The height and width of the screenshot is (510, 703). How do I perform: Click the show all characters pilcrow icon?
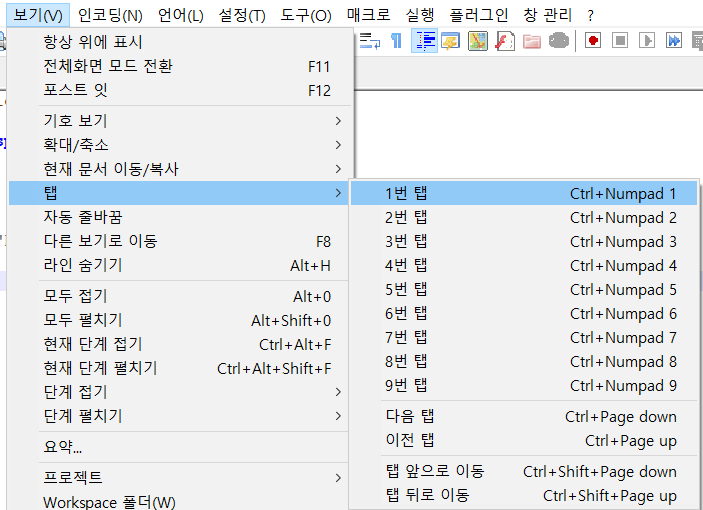396,41
